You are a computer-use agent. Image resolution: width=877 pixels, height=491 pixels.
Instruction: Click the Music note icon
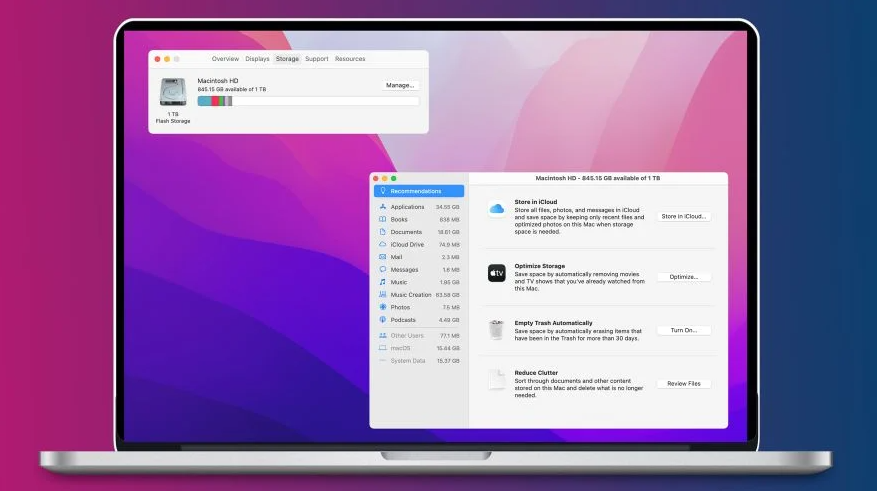click(382, 282)
